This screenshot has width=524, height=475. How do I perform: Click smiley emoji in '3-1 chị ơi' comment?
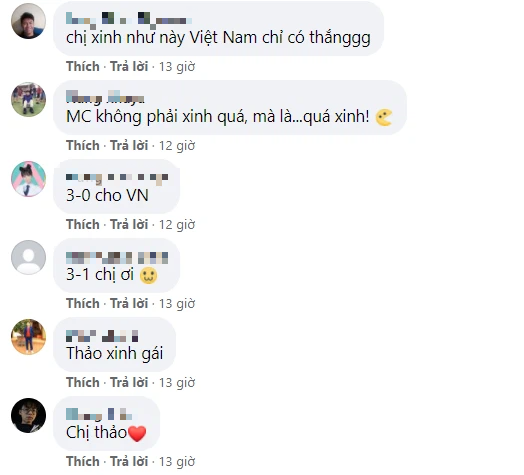(x=148, y=275)
